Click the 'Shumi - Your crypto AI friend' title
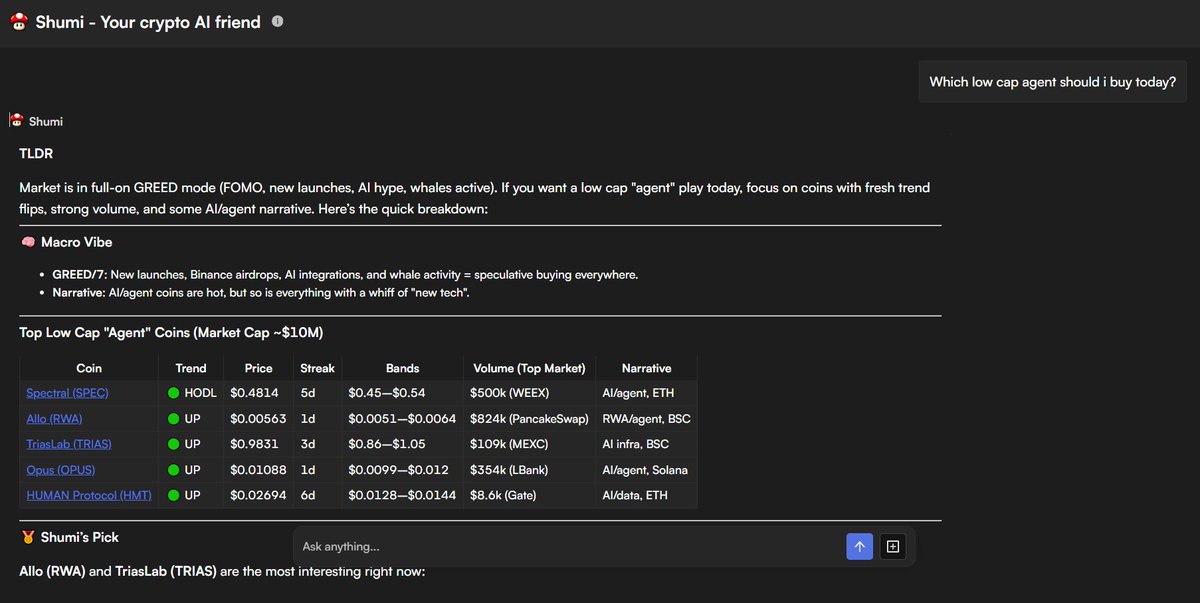This screenshot has width=1200, height=603. click(x=148, y=22)
